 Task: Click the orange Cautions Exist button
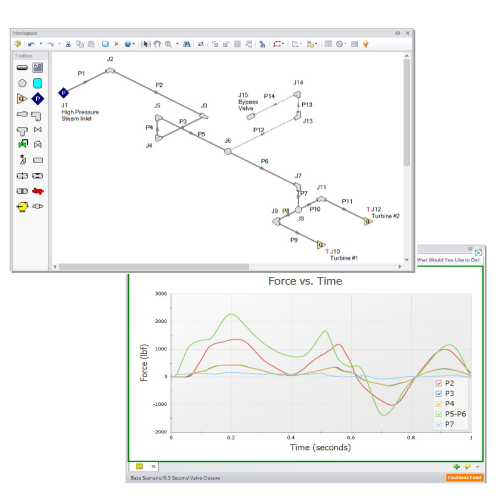coord(464,478)
